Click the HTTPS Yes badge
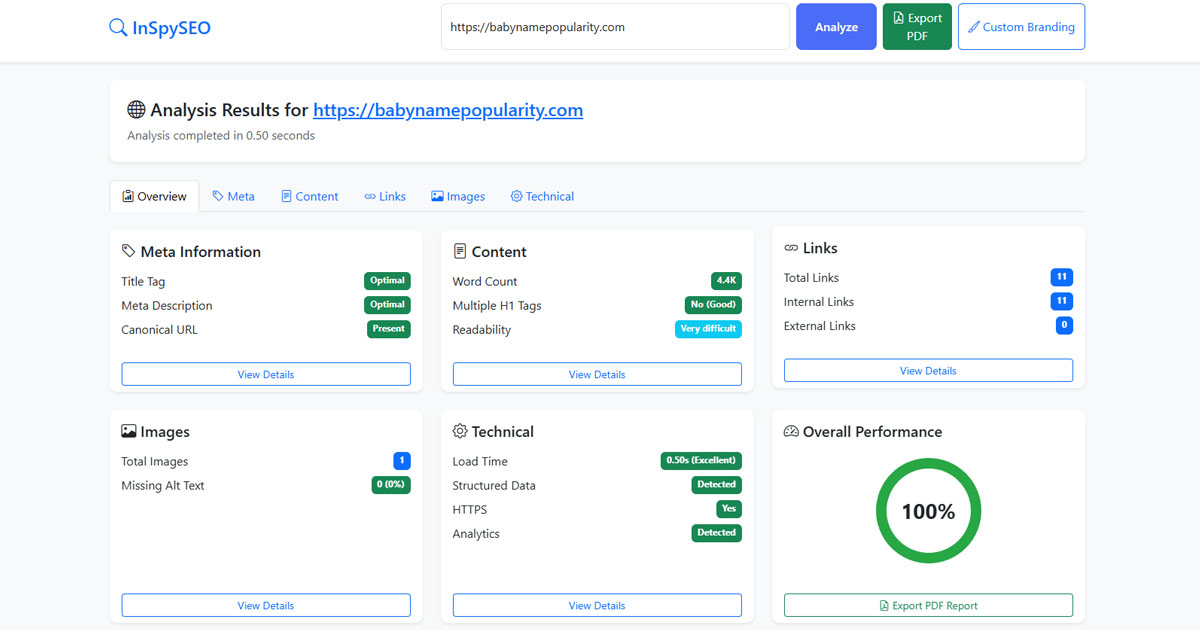The width and height of the screenshot is (1200, 630). coord(729,509)
